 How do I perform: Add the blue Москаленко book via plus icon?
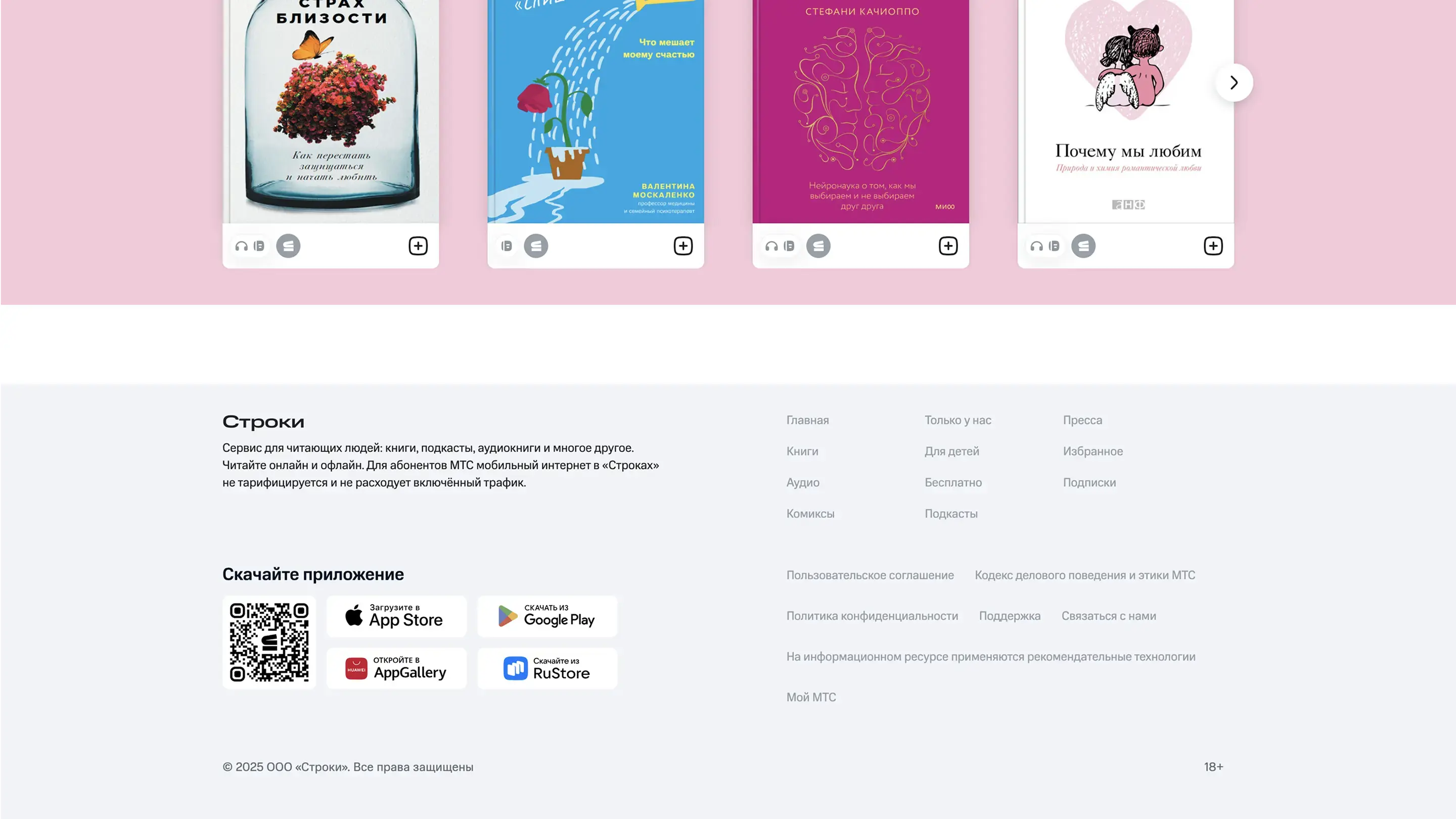pyautogui.click(x=684, y=246)
